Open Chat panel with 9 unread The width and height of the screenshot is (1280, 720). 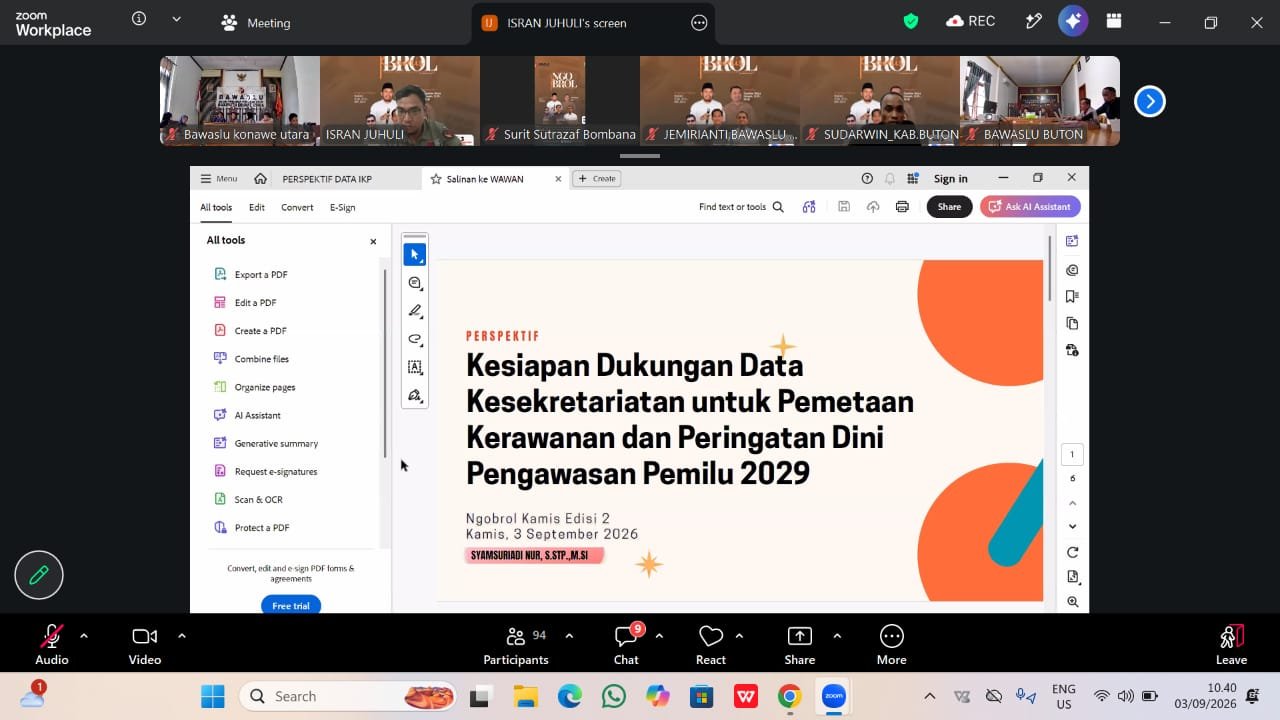point(627,644)
